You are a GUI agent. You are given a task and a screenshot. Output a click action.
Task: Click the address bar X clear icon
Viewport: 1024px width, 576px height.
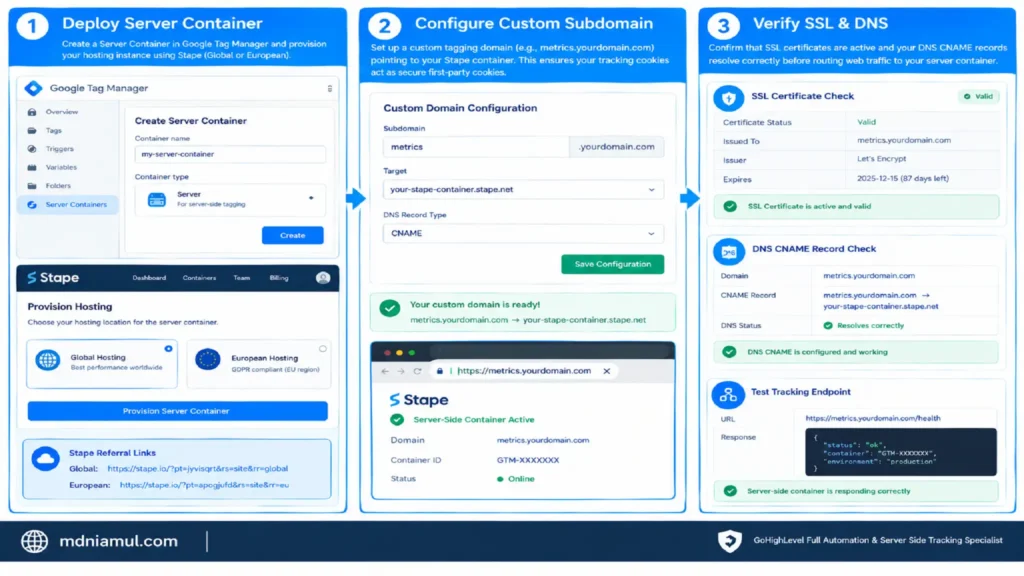(607, 371)
